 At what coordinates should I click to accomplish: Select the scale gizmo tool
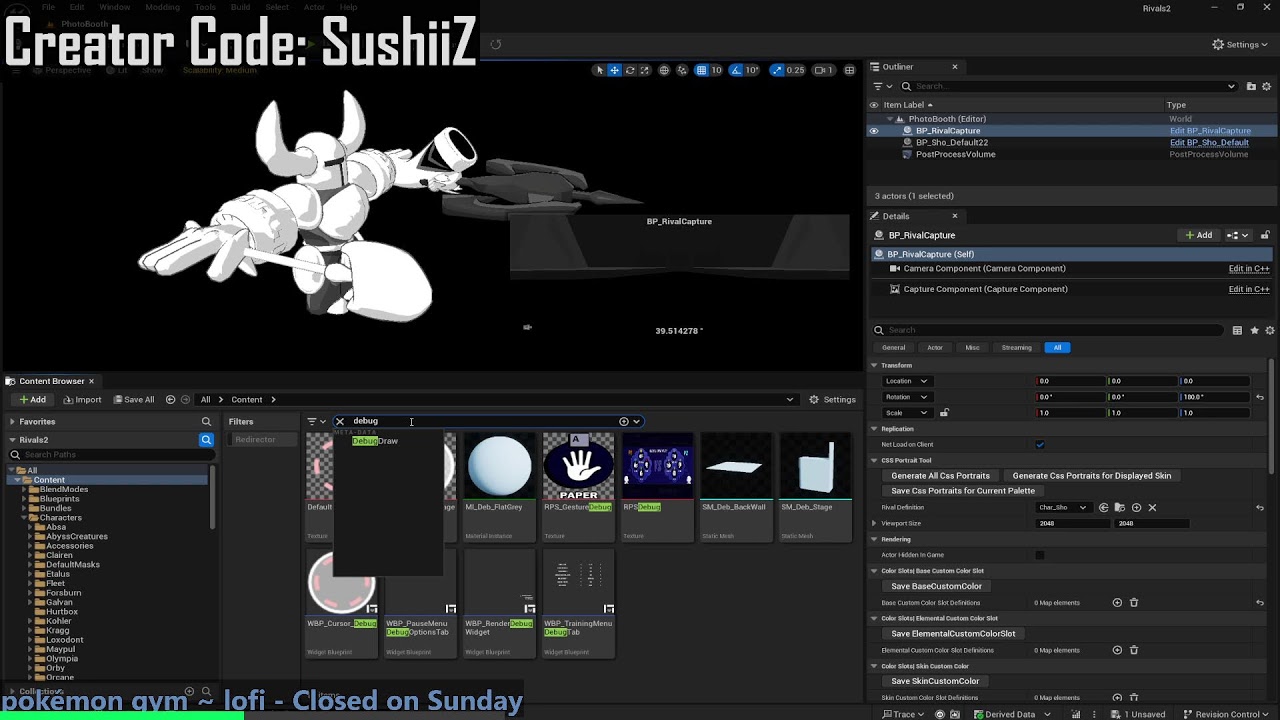click(644, 70)
